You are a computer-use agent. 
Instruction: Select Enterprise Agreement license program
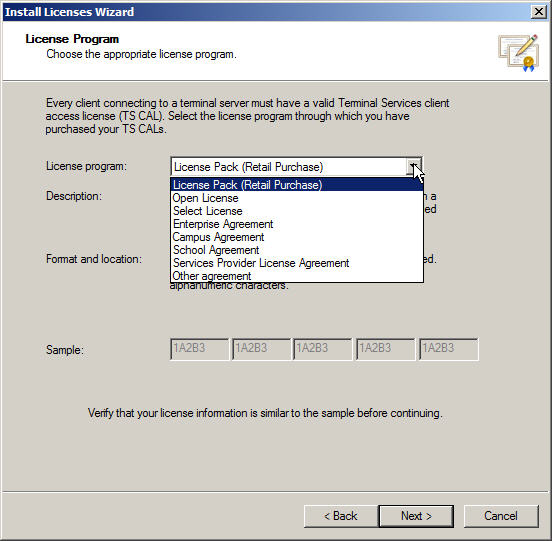coord(297,224)
